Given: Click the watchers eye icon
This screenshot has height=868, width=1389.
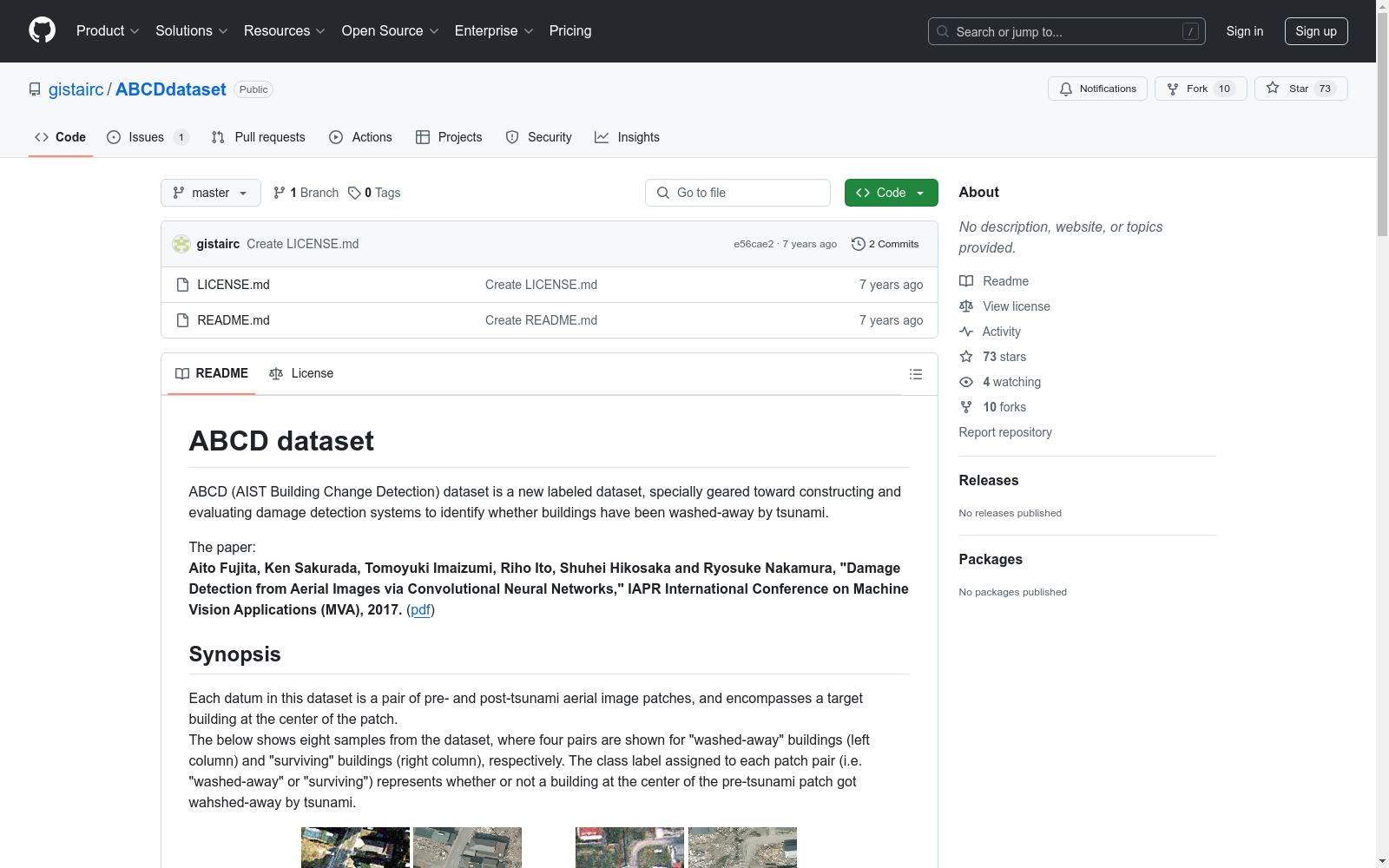Looking at the screenshot, I should point(965,382).
